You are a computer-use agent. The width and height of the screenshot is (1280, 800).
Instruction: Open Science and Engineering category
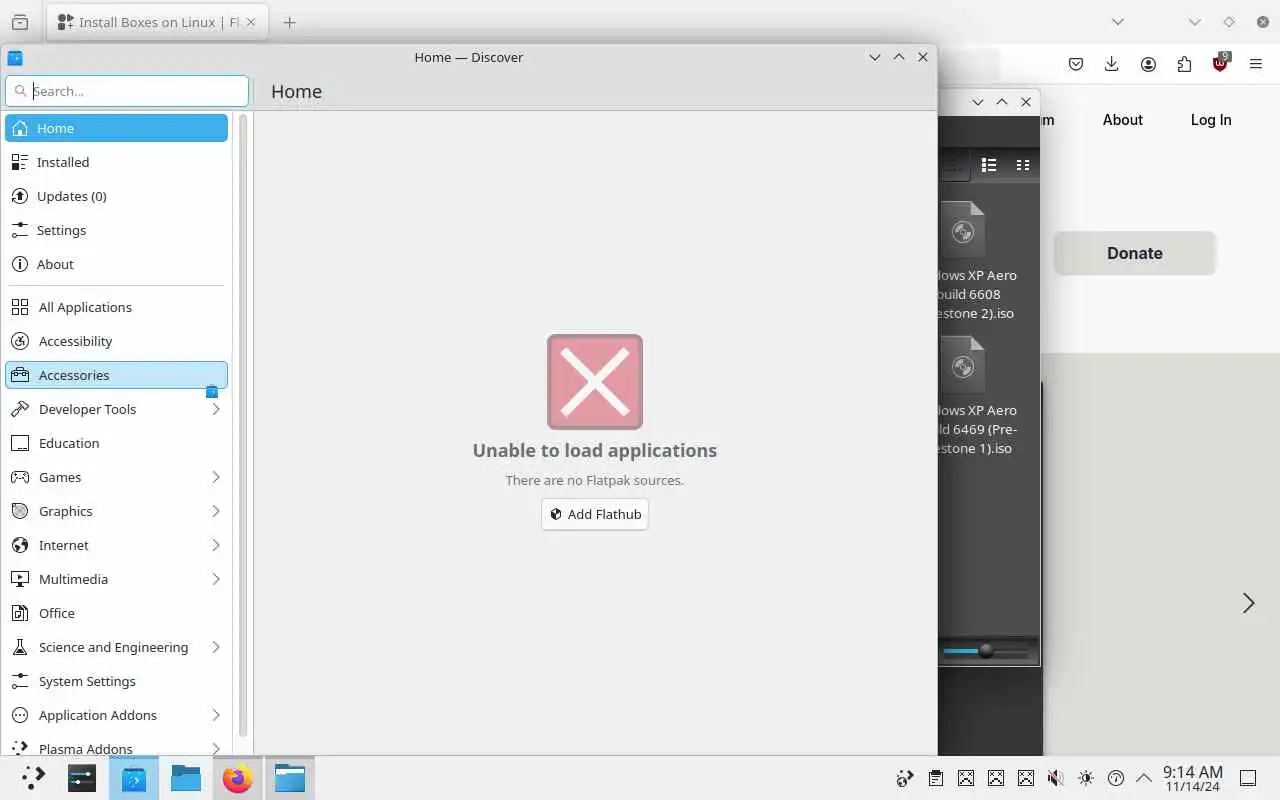pyautogui.click(x=116, y=647)
